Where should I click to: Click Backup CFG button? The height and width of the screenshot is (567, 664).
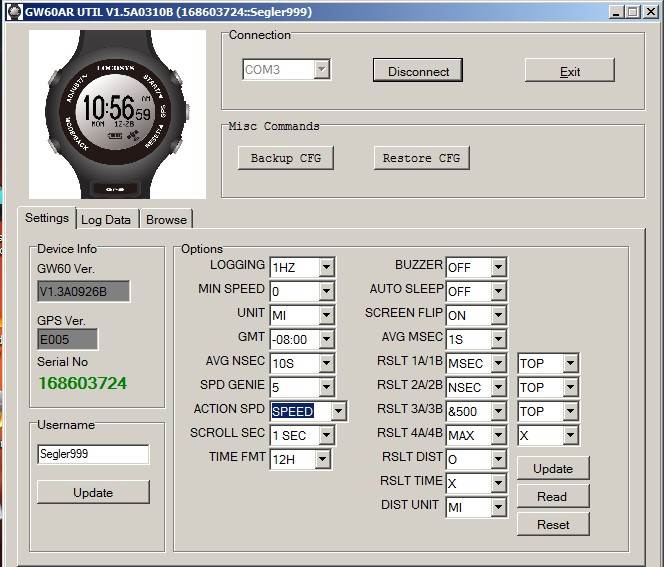(x=285, y=158)
